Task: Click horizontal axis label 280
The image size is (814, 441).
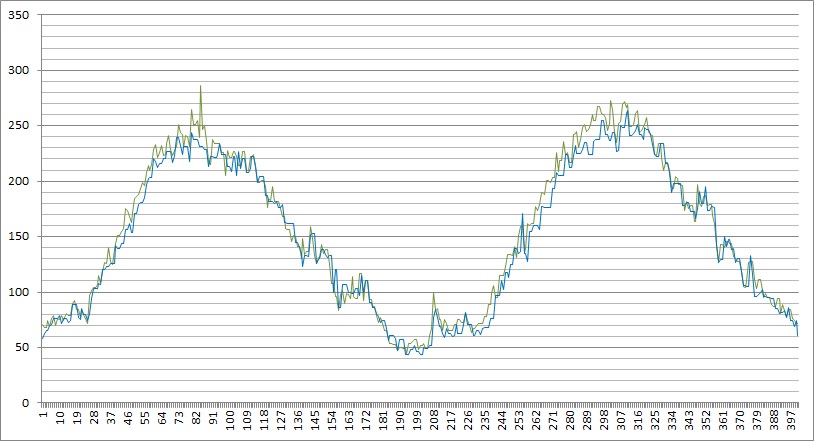Action: (570, 421)
